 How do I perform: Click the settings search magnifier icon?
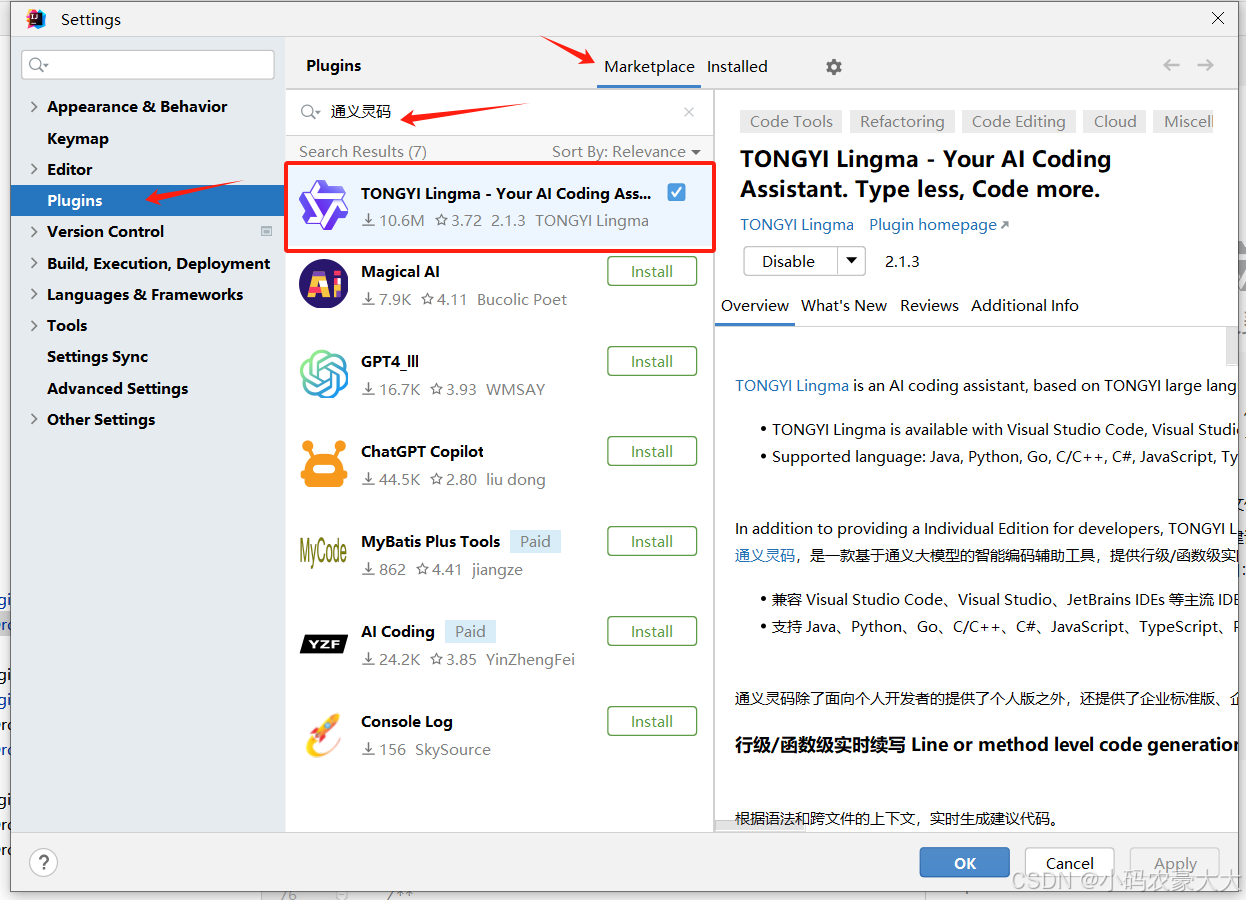39,65
